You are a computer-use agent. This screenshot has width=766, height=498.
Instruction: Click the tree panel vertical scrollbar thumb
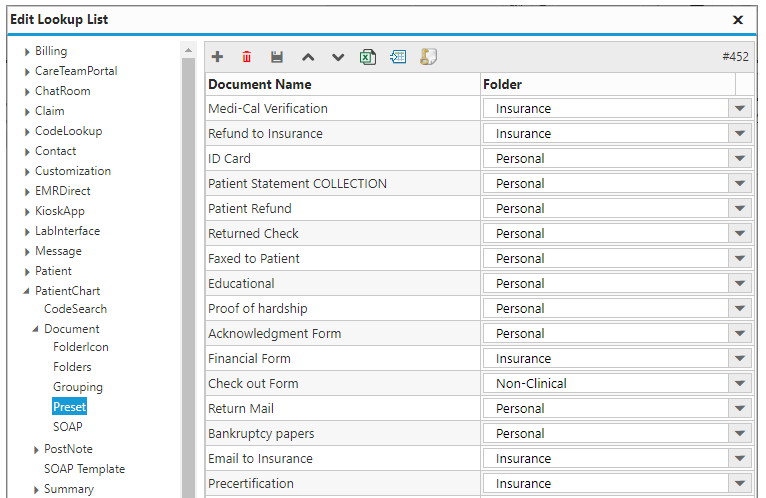point(188,278)
